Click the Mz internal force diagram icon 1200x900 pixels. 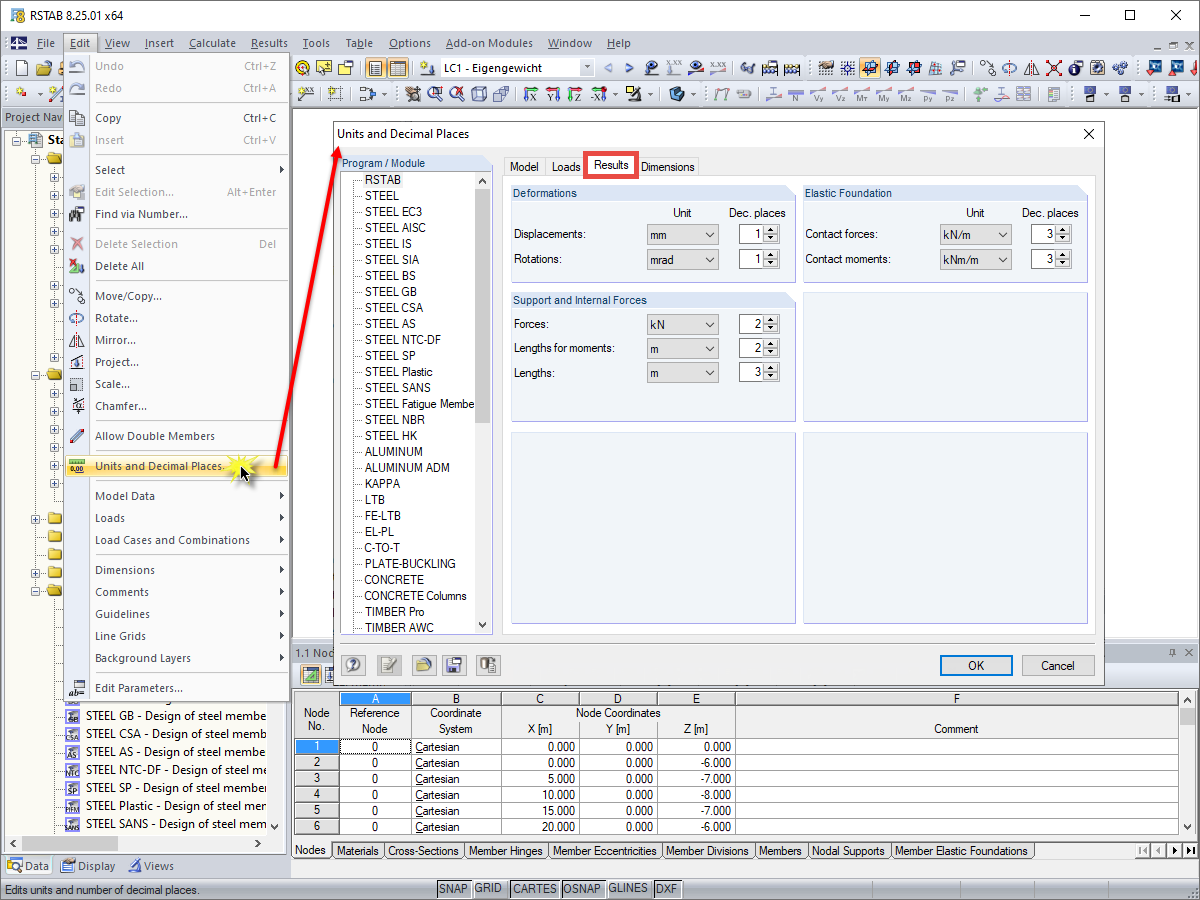click(907, 94)
